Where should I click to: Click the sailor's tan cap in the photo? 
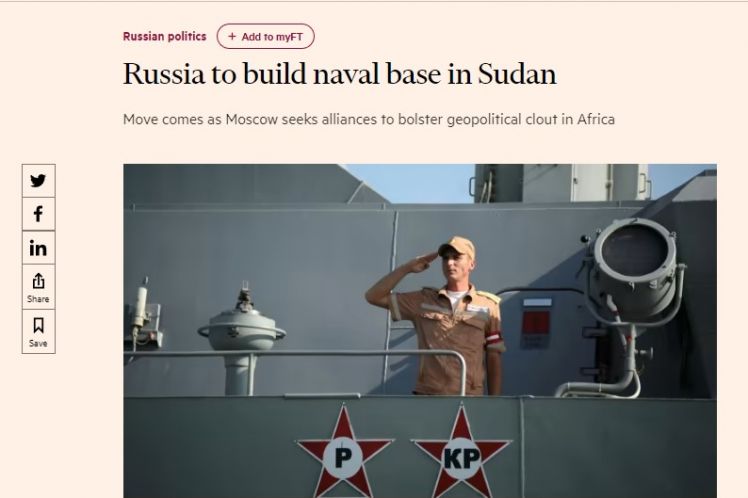click(457, 248)
